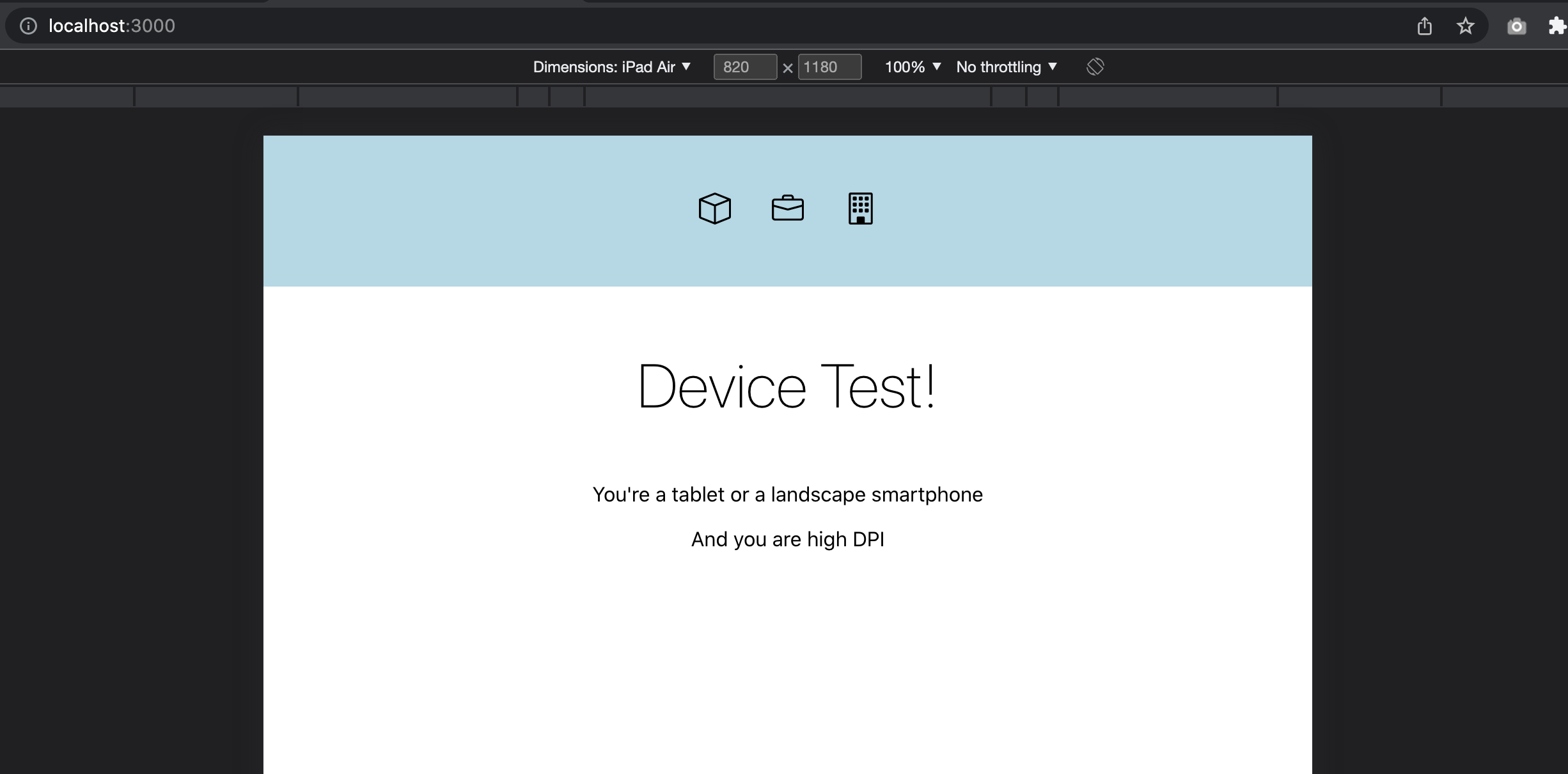1568x774 pixels.
Task: Open the browser screenshot camera icon
Action: (1516, 26)
